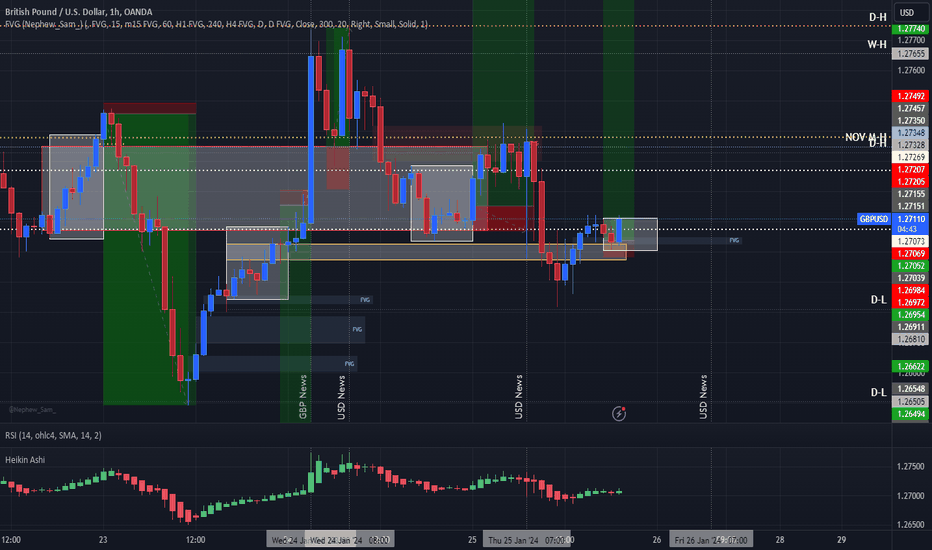Click the GBPUSD symbol price tag
Viewport: 932px width, 550px height.
pos(874,219)
